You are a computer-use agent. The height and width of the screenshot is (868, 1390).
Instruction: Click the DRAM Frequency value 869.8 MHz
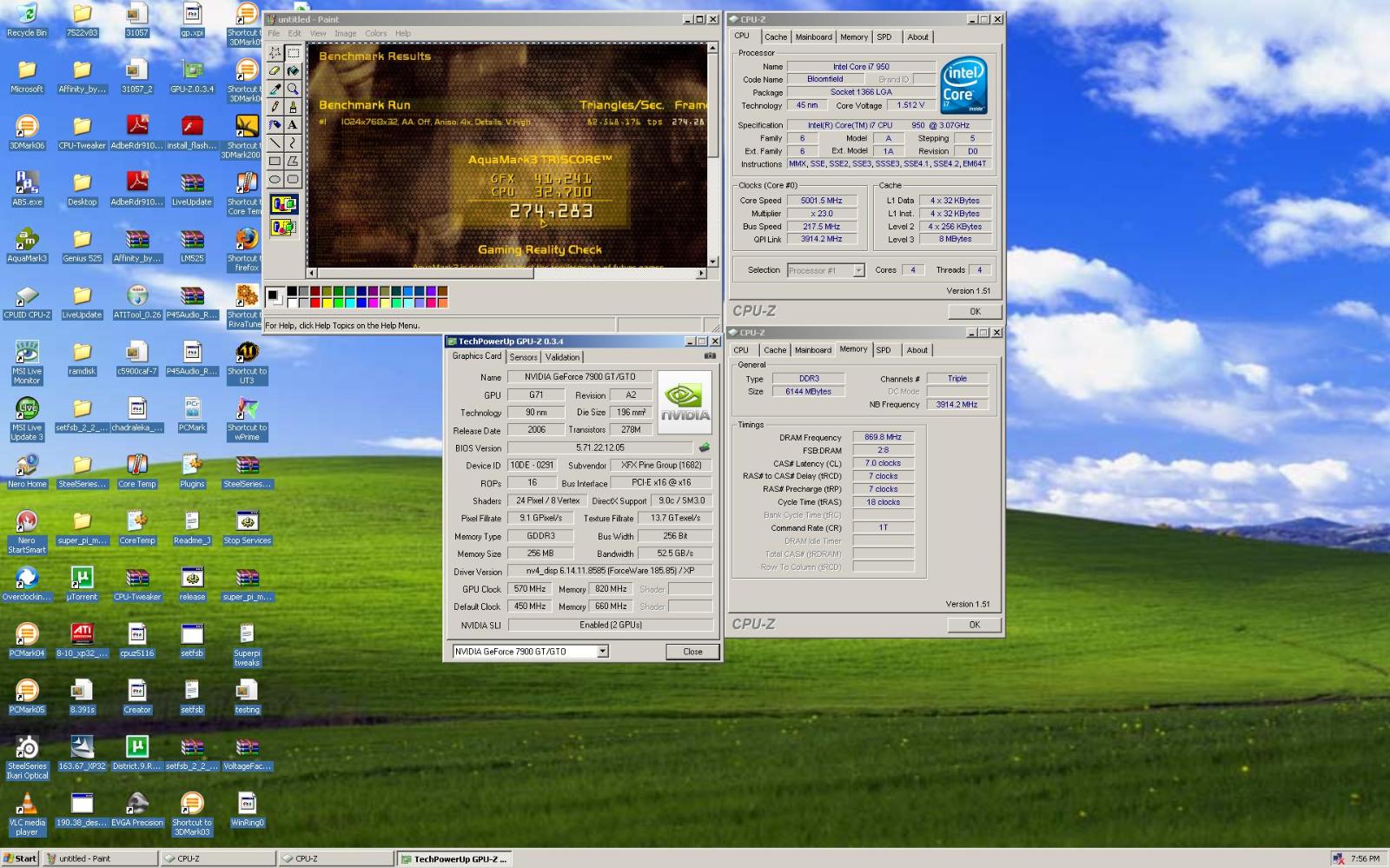point(883,438)
